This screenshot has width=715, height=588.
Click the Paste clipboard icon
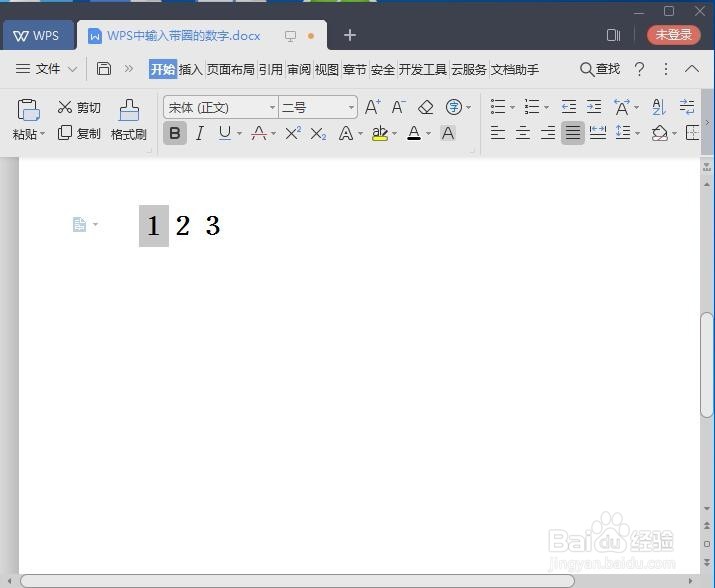point(28,110)
